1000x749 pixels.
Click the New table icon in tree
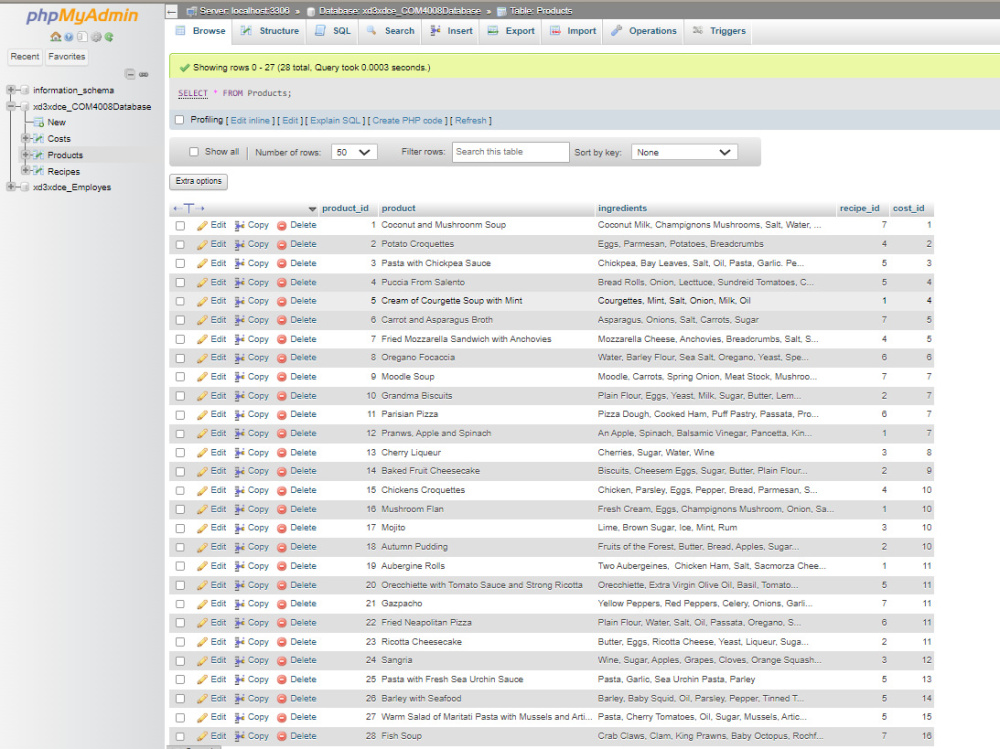(39, 122)
